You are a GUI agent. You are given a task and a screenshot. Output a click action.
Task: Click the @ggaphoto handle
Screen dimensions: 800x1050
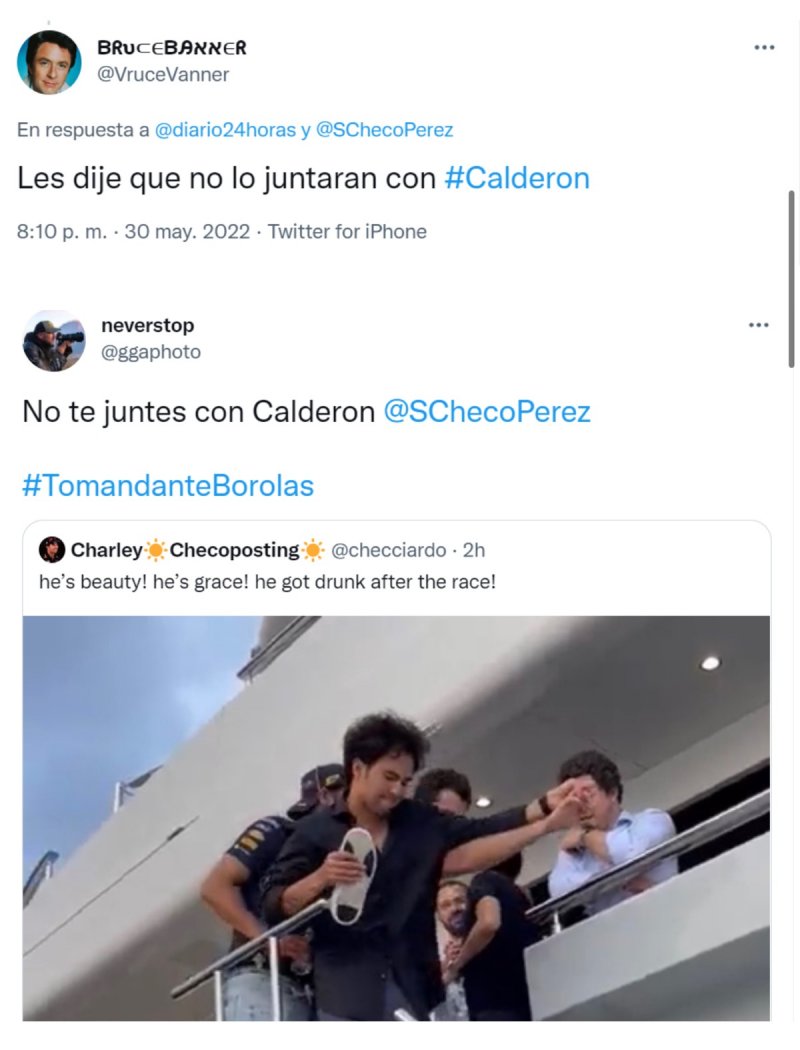[x=151, y=352]
